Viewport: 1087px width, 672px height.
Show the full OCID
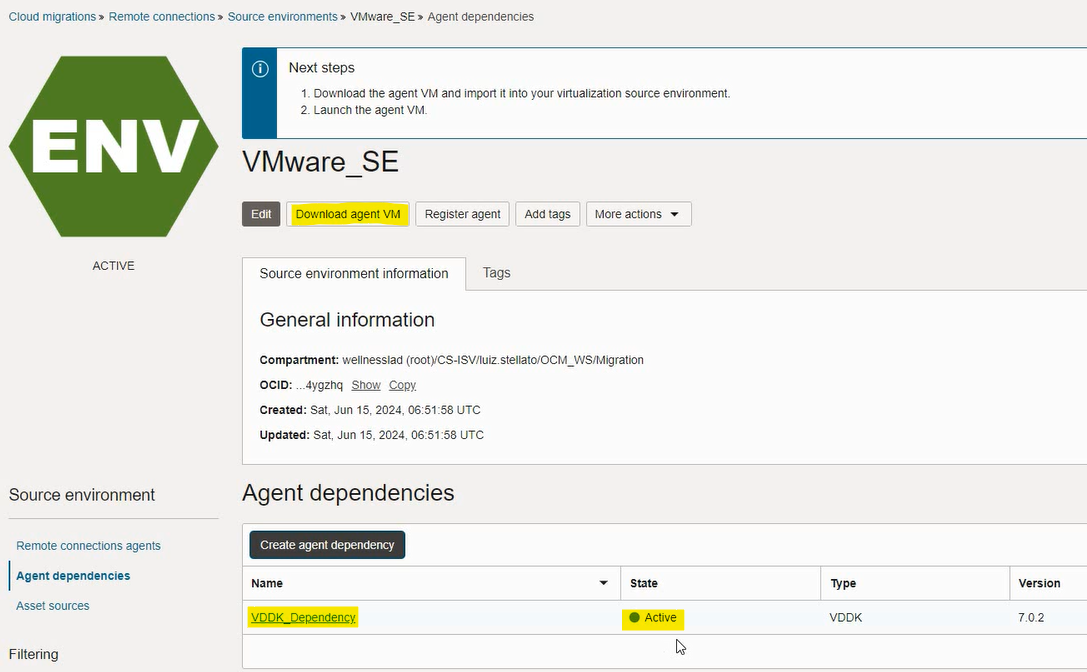(366, 385)
